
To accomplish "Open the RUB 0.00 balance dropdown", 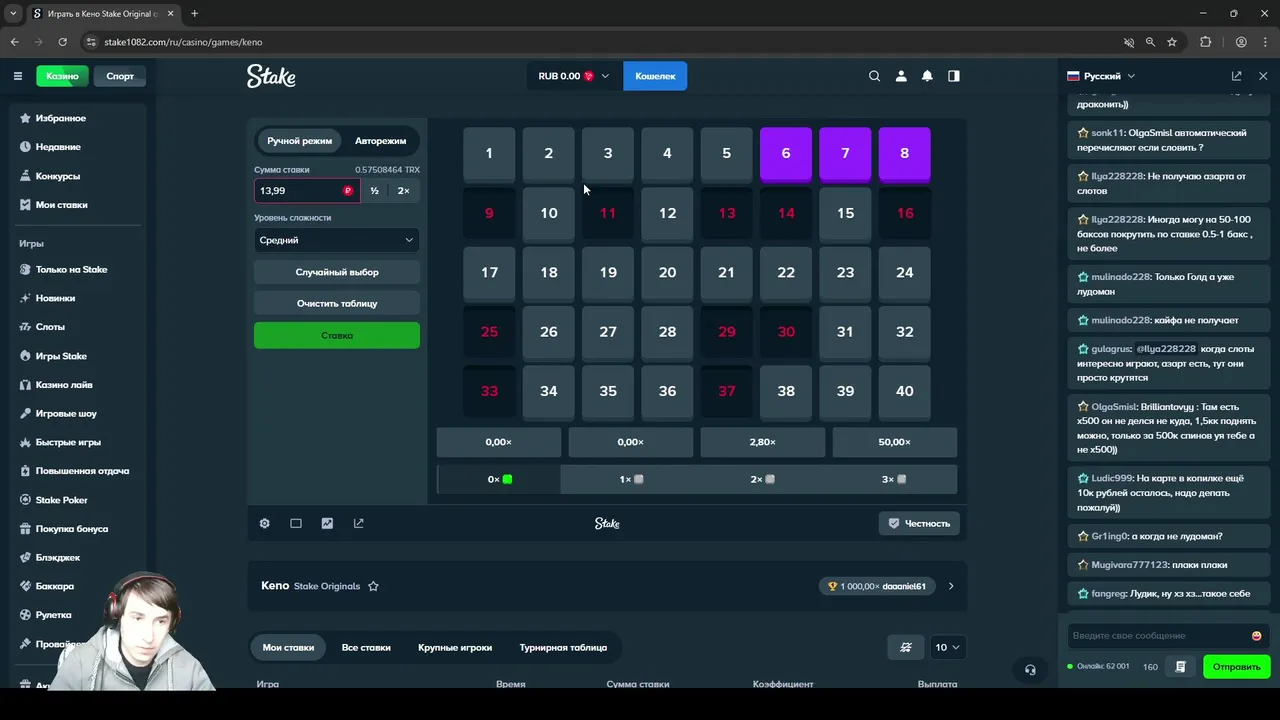I will pos(573,76).
